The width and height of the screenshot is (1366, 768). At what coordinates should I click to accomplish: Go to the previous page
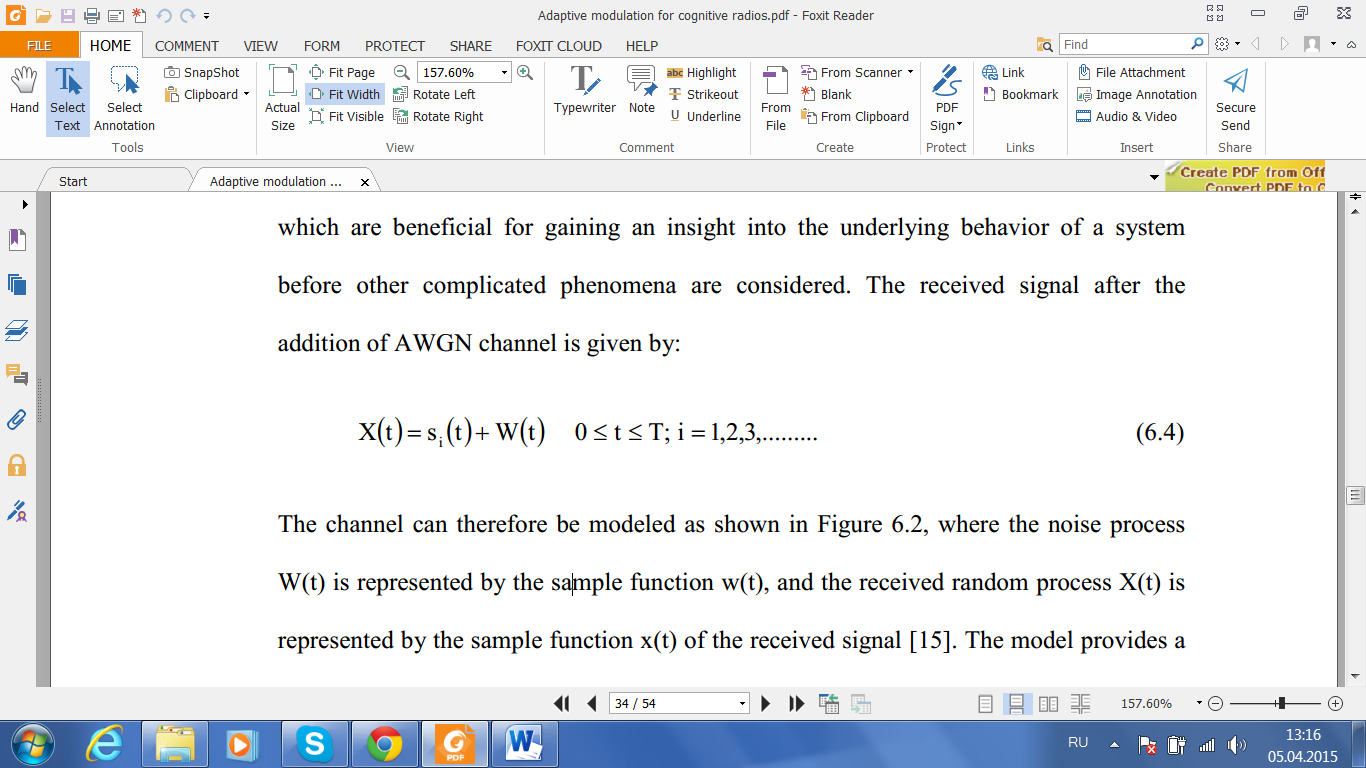(592, 703)
